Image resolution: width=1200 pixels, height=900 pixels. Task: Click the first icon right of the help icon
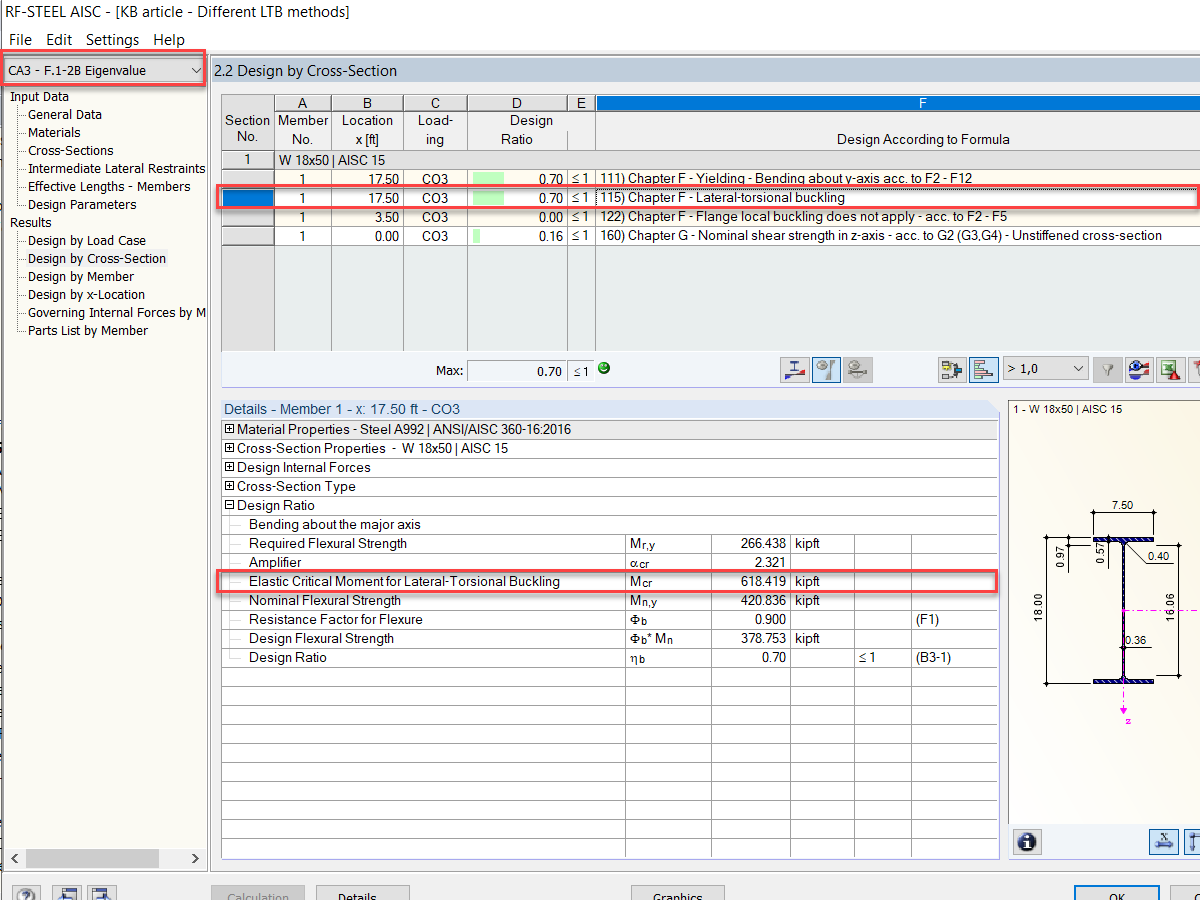(66, 894)
